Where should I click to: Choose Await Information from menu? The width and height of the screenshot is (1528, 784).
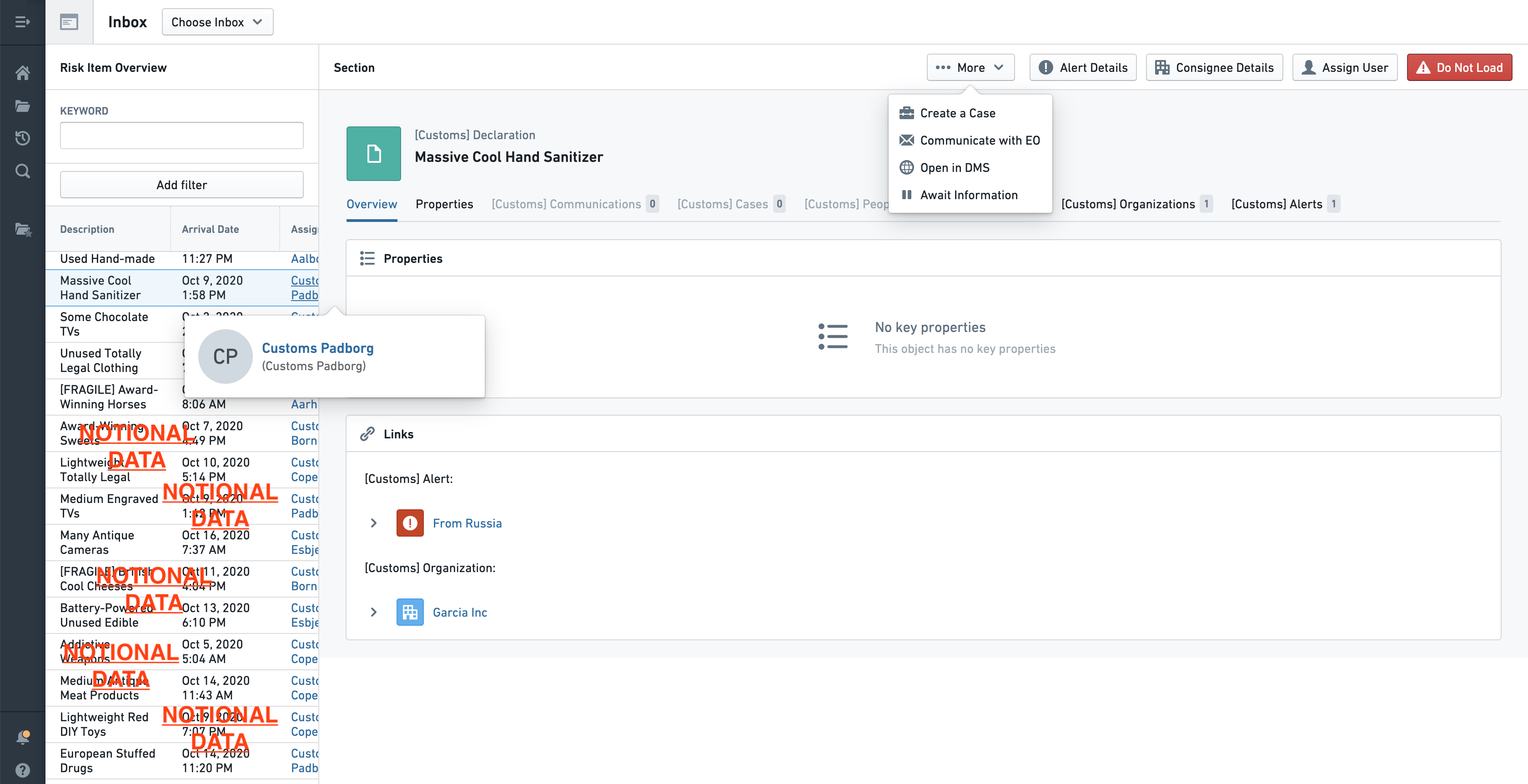[968, 195]
